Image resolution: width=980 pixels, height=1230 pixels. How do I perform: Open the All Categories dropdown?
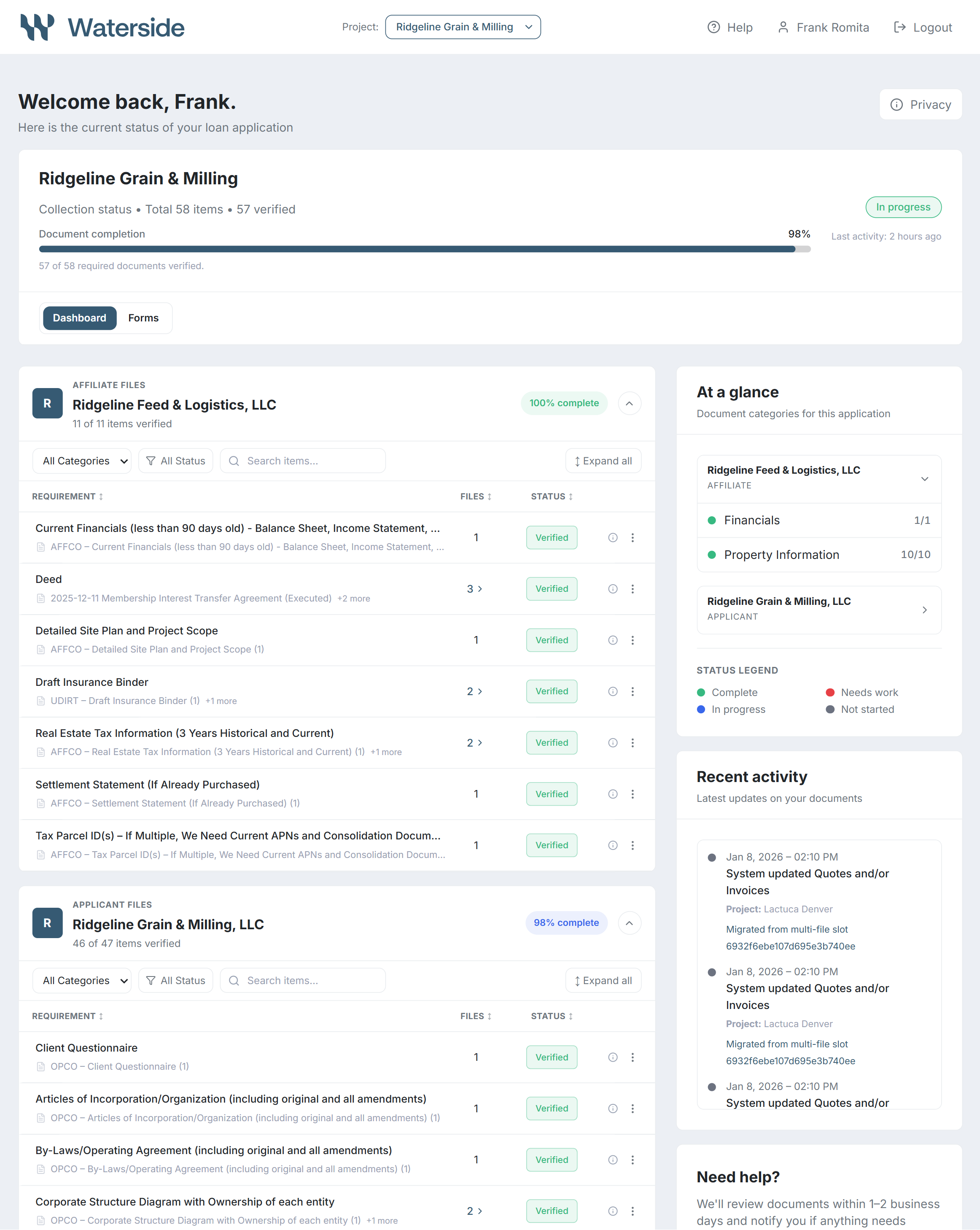81,460
